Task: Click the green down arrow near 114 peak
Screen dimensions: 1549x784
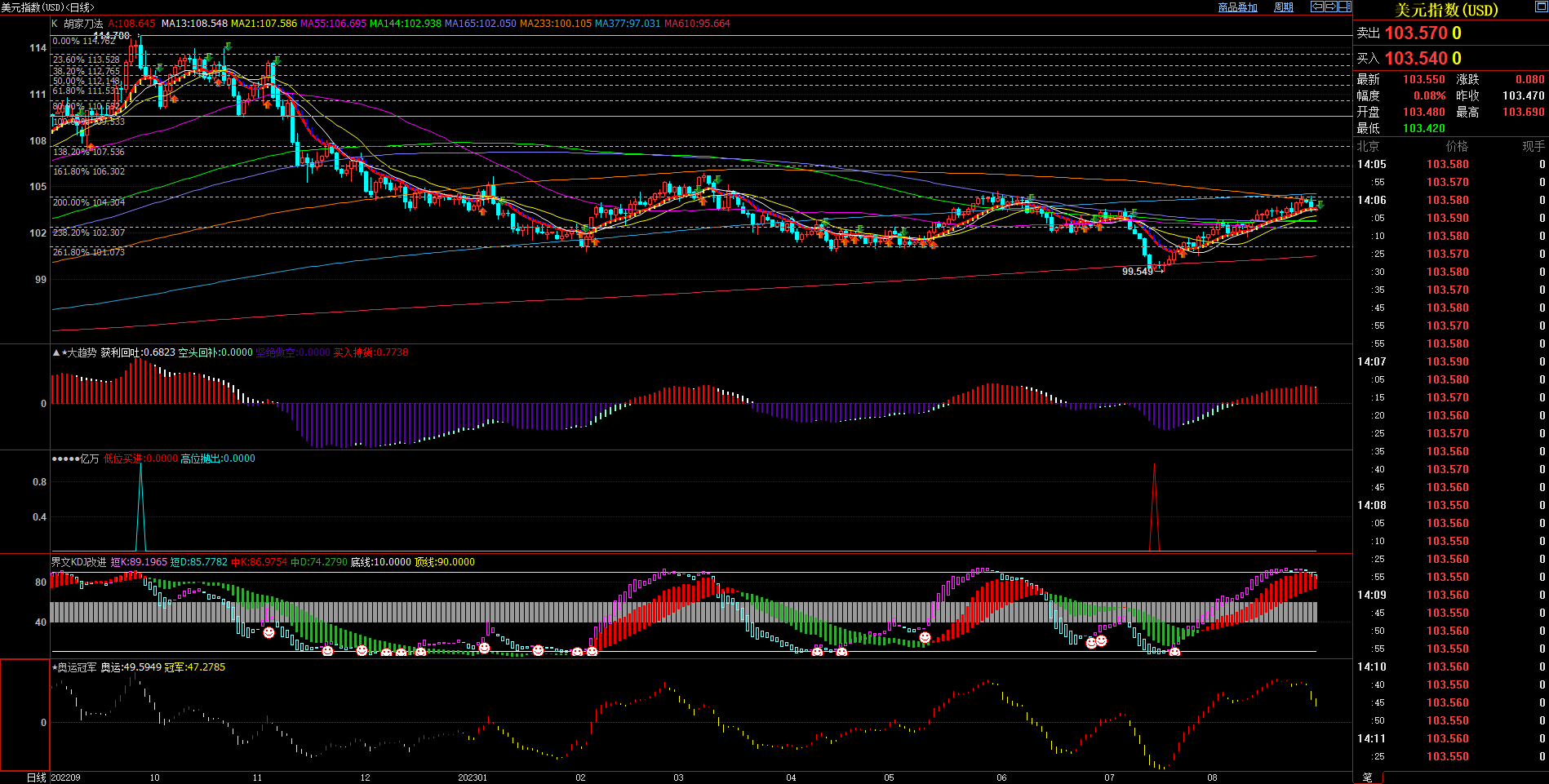Action: click(x=229, y=47)
